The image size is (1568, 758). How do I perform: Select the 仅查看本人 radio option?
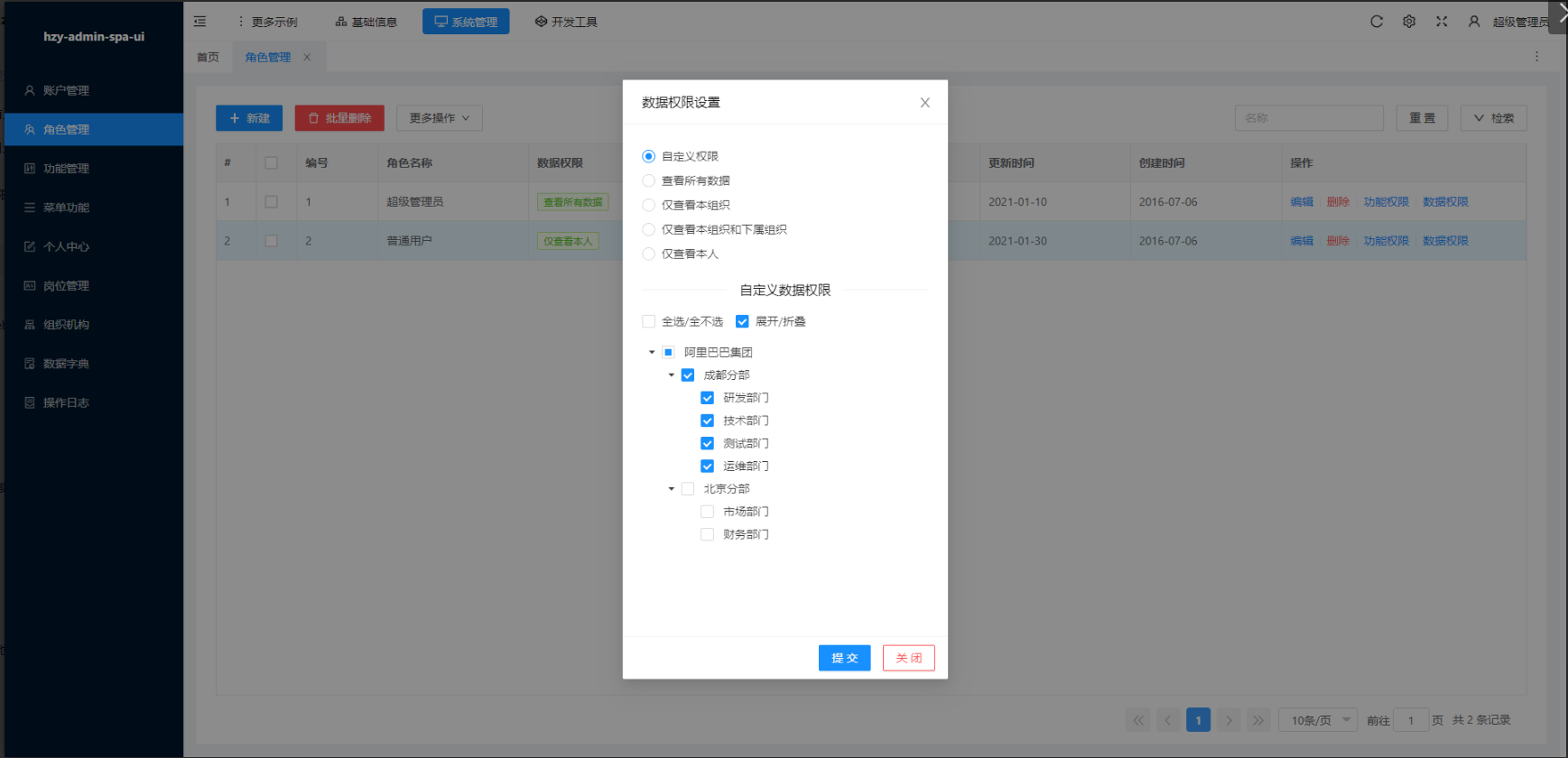[x=648, y=254]
